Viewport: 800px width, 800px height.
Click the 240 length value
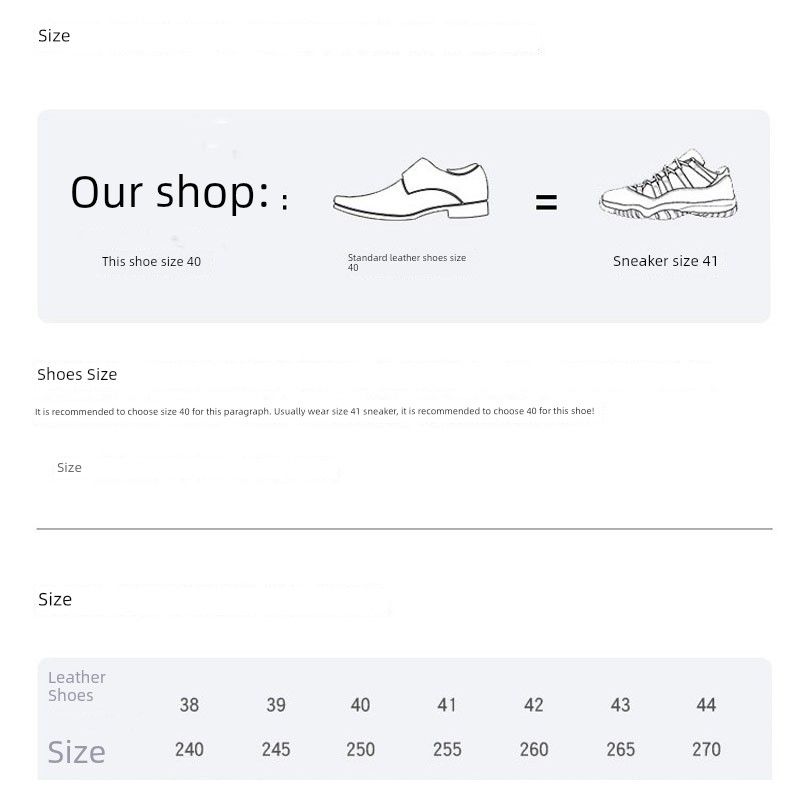189,749
